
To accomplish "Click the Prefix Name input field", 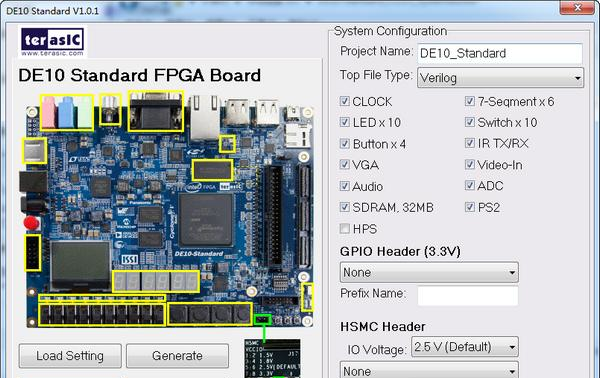I will [468, 295].
